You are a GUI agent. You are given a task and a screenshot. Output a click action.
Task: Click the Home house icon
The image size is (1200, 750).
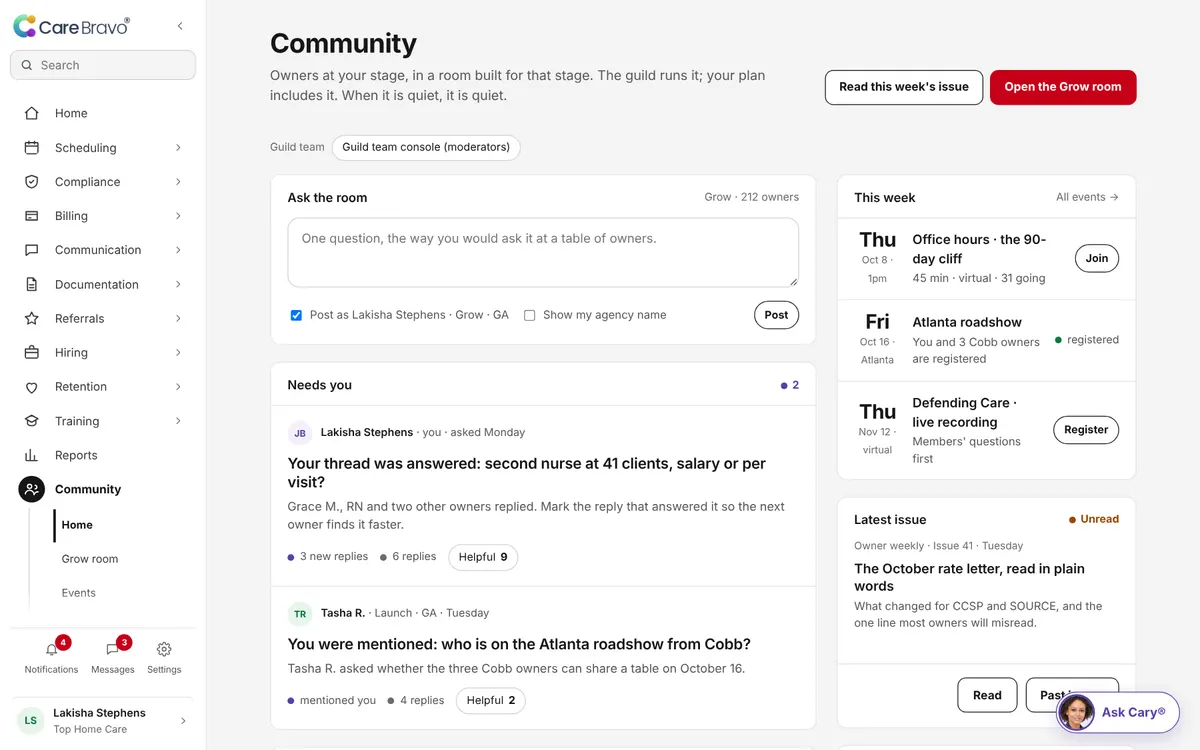(32, 113)
